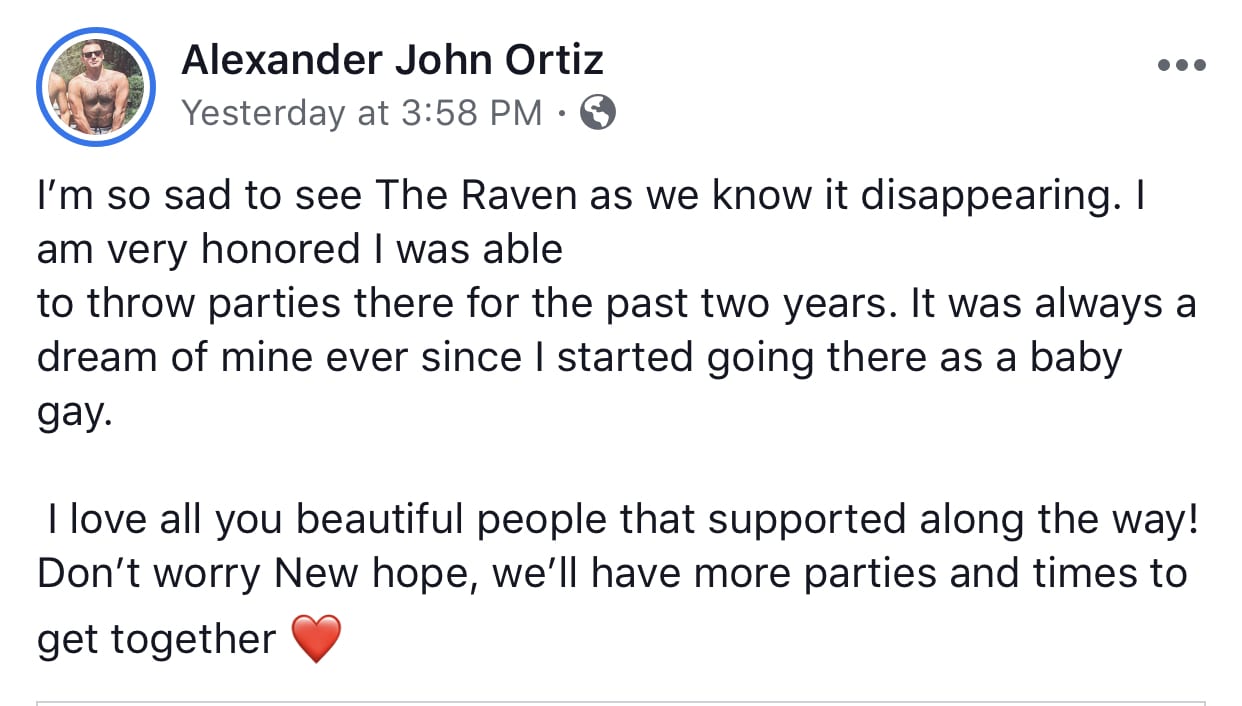Screen dimensions: 1242x706
Task: Open the three-dot post options menu
Action: tap(1181, 66)
